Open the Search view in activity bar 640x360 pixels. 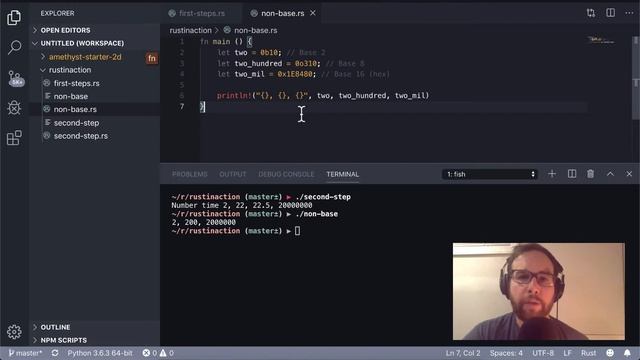14,47
